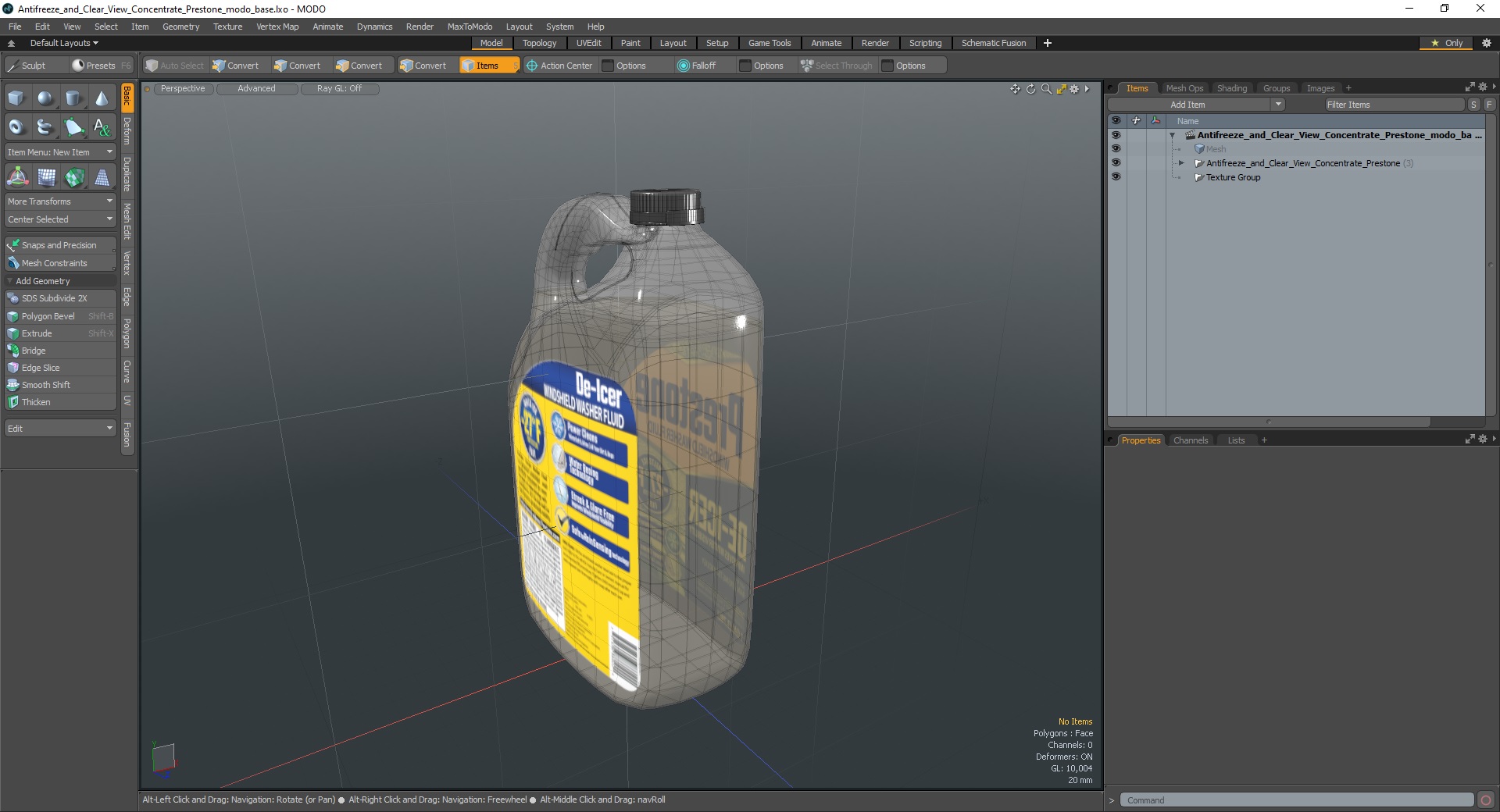1500x812 pixels.
Task: Select the Cylinder primitive tool
Action: (x=73, y=98)
